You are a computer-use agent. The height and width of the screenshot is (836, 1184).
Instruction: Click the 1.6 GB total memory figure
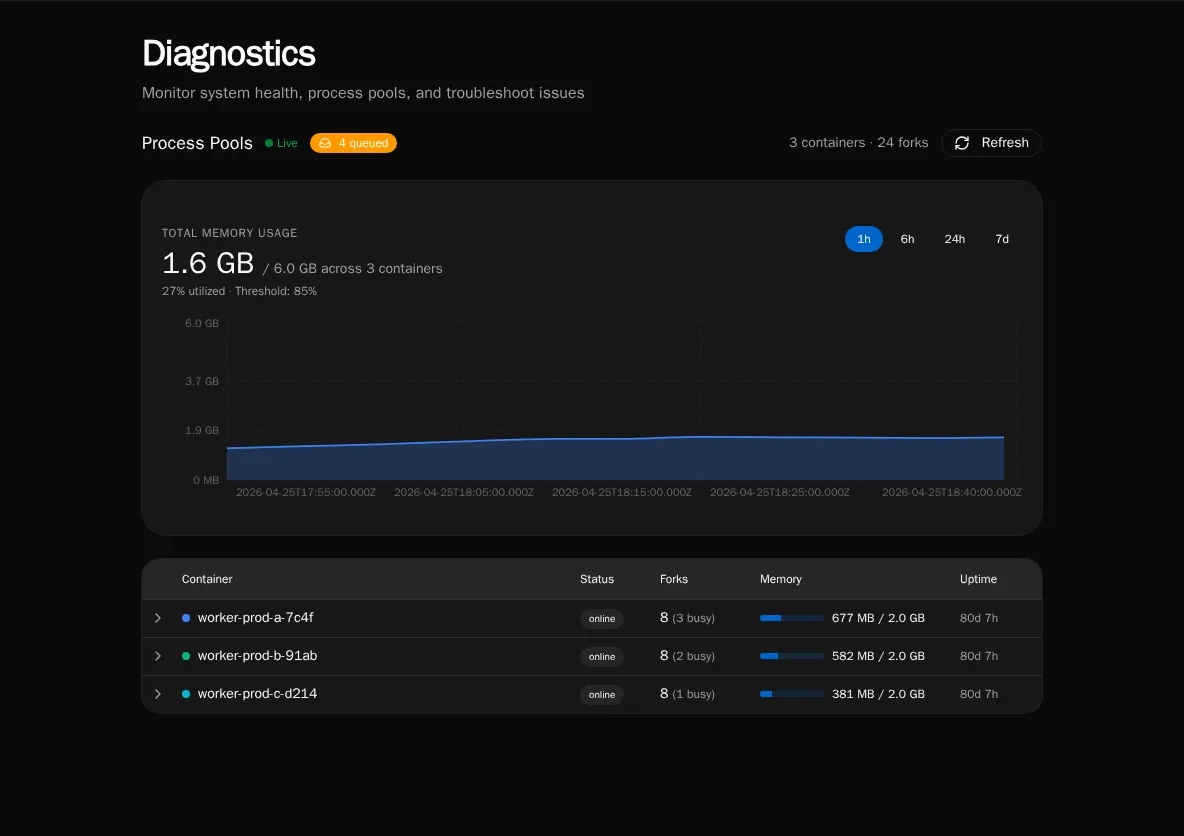coord(208,264)
